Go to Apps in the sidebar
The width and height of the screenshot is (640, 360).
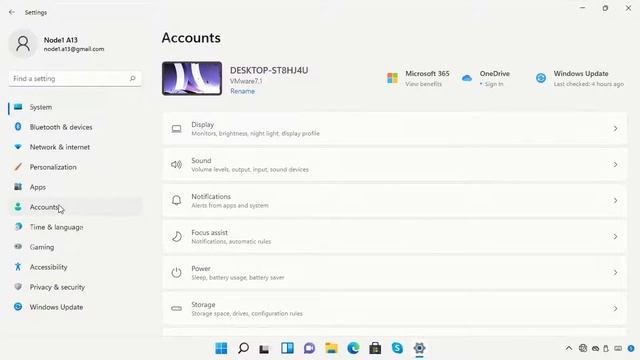(x=75, y=187)
